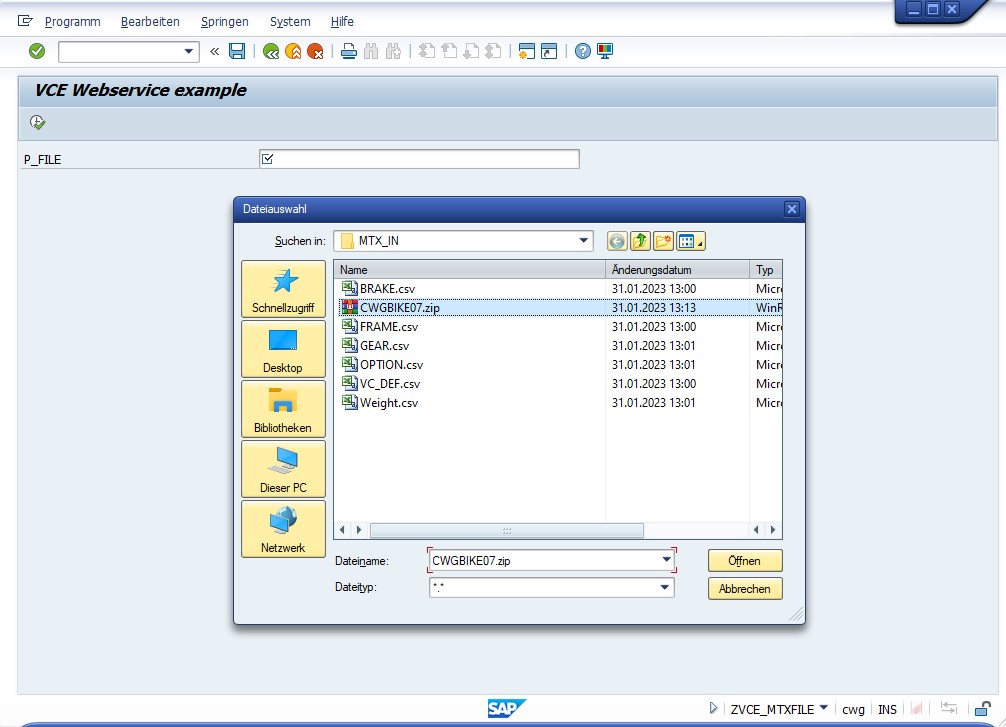Select the OPTION.csv file in list

coord(391,364)
